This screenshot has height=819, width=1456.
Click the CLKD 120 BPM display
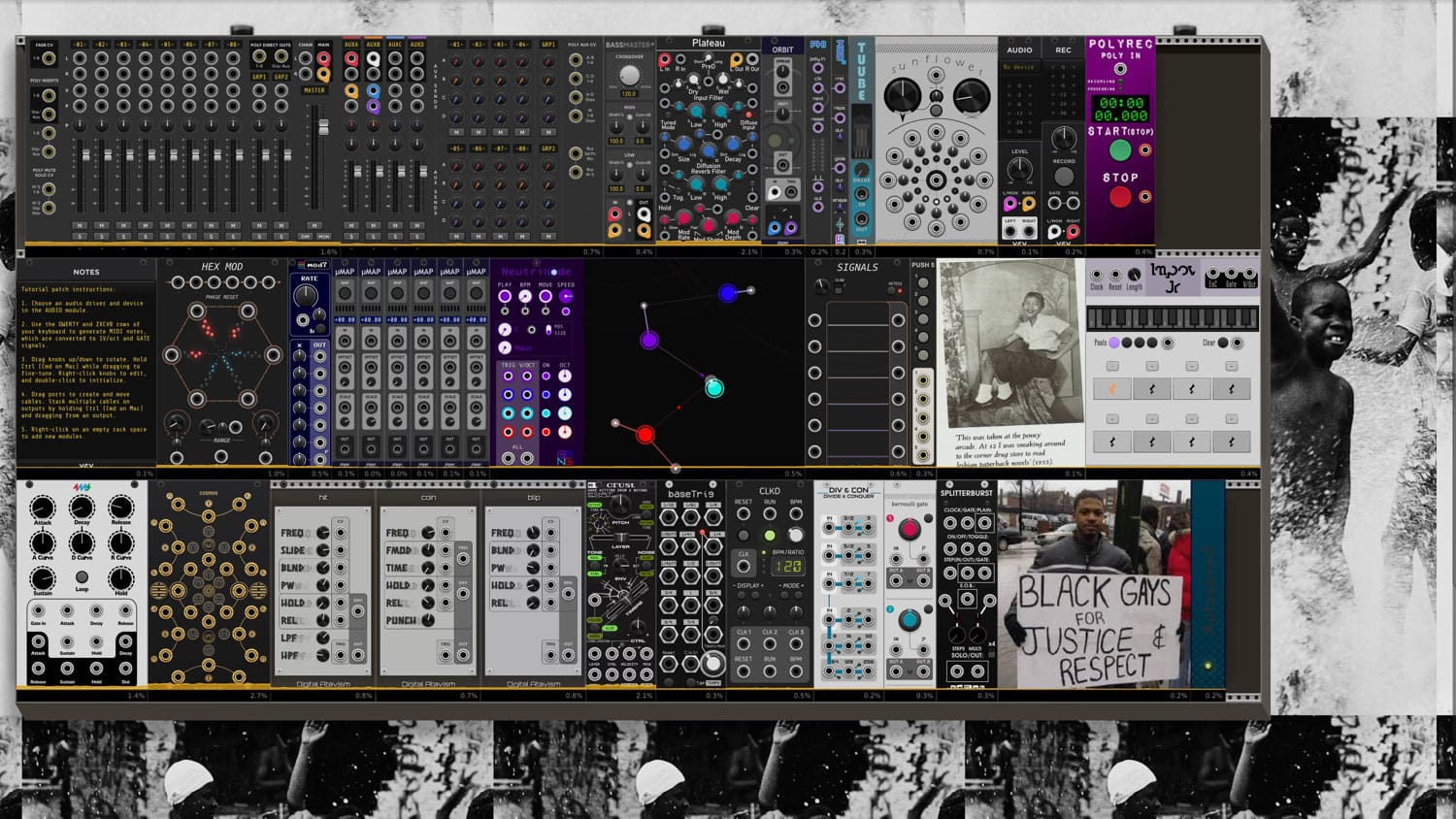click(787, 566)
